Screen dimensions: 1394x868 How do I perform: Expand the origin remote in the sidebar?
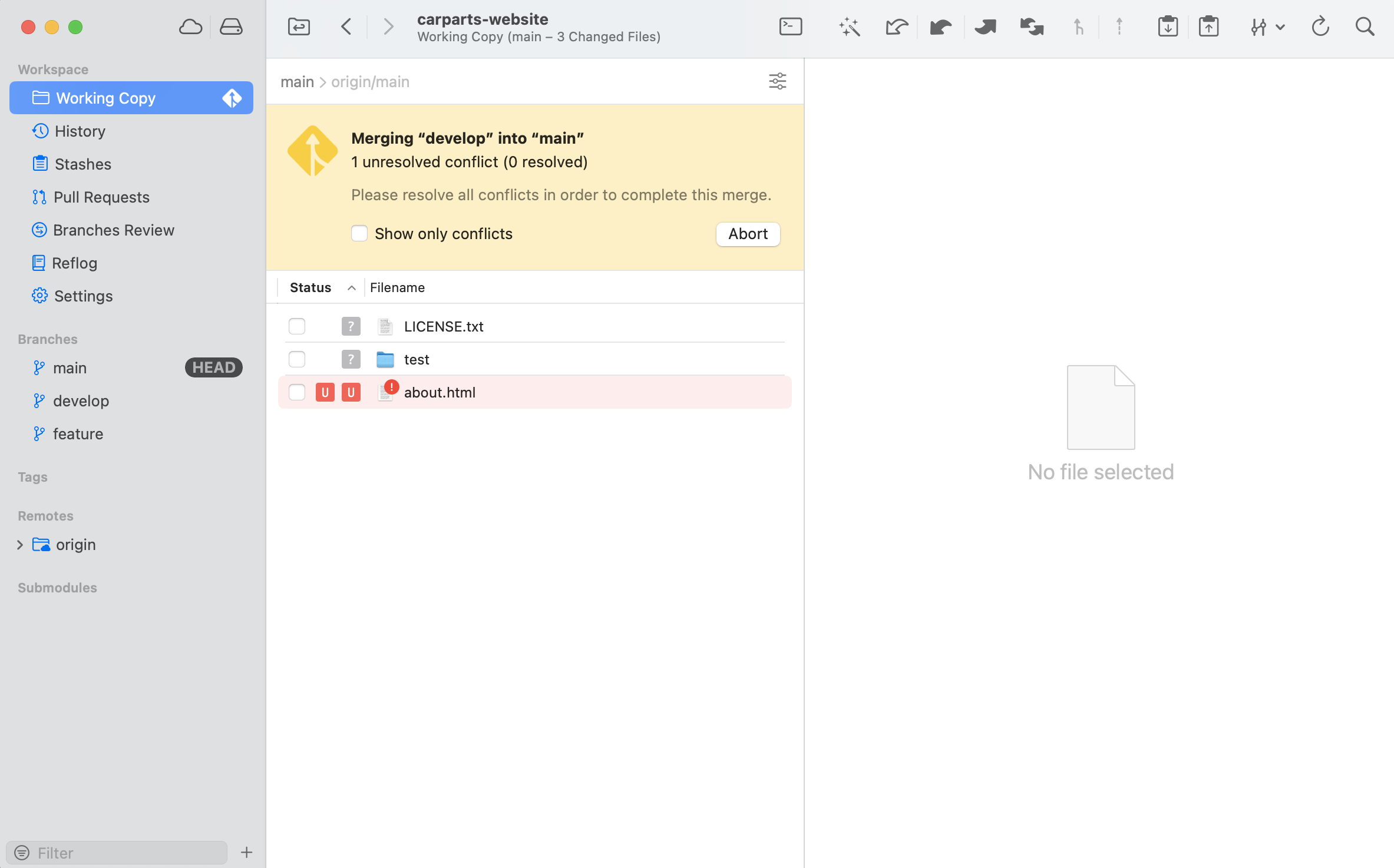(x=20, y=545)
